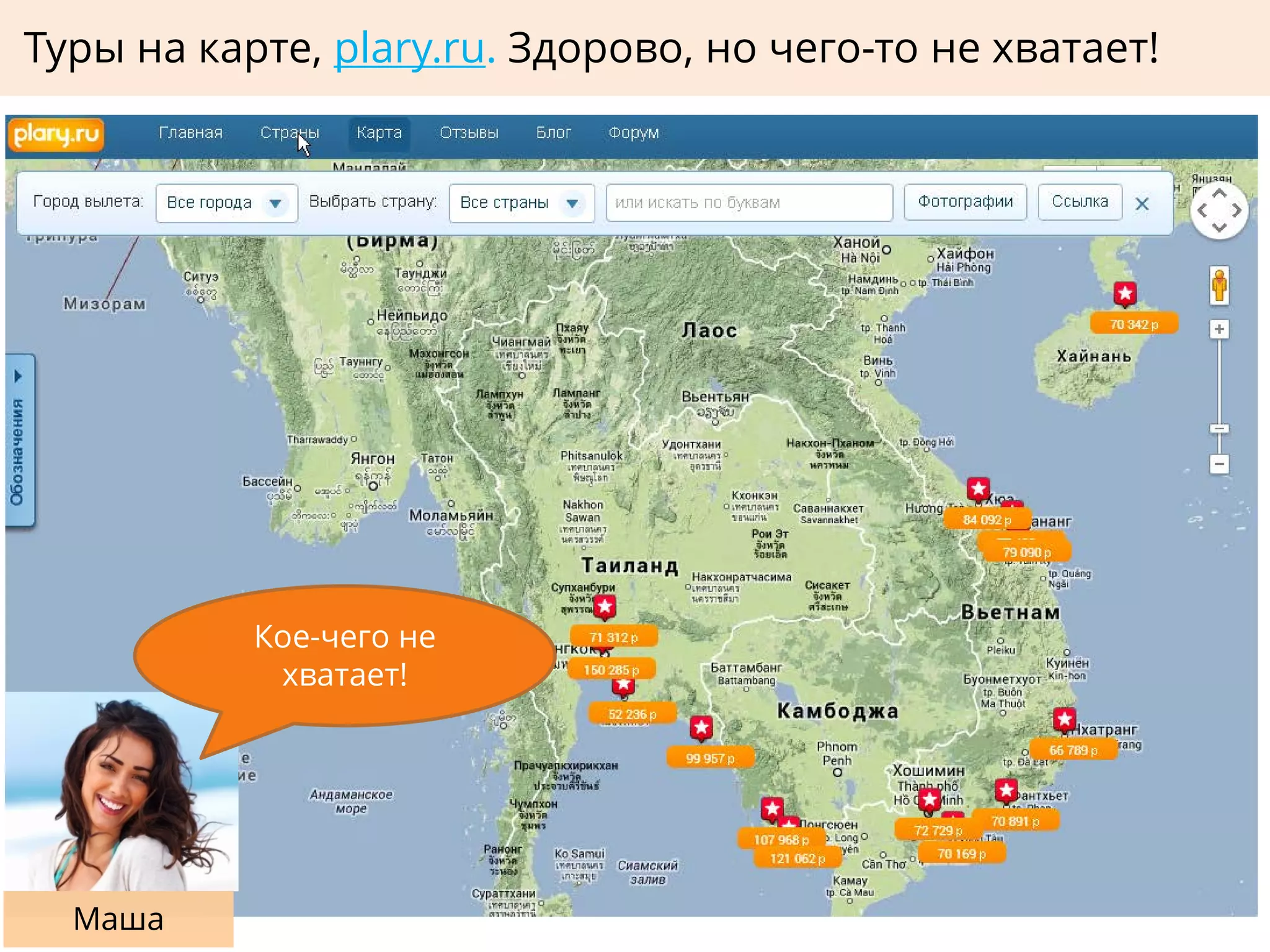Click the Лаос country label

point(709,330)
